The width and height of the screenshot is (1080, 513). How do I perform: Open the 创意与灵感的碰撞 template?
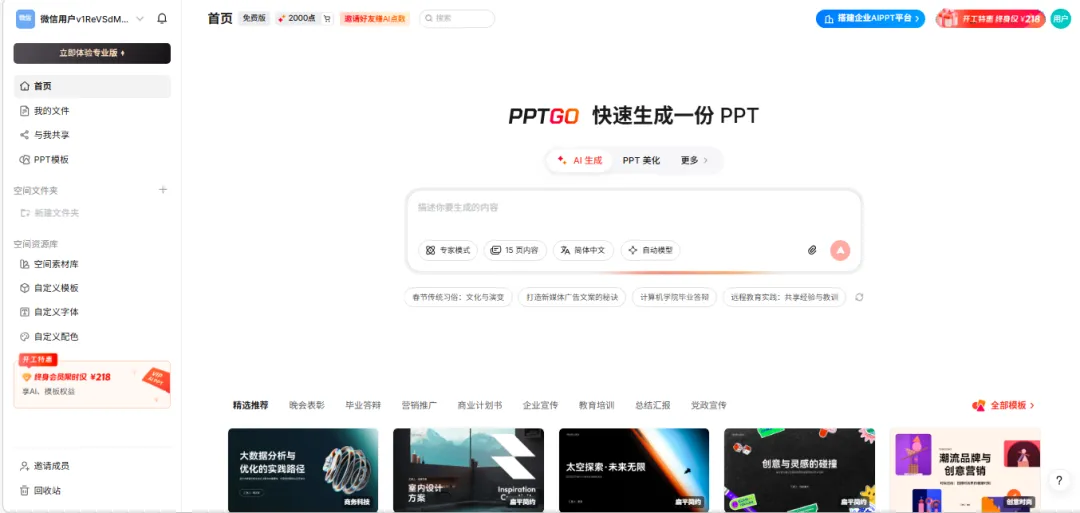pos(799,470)
